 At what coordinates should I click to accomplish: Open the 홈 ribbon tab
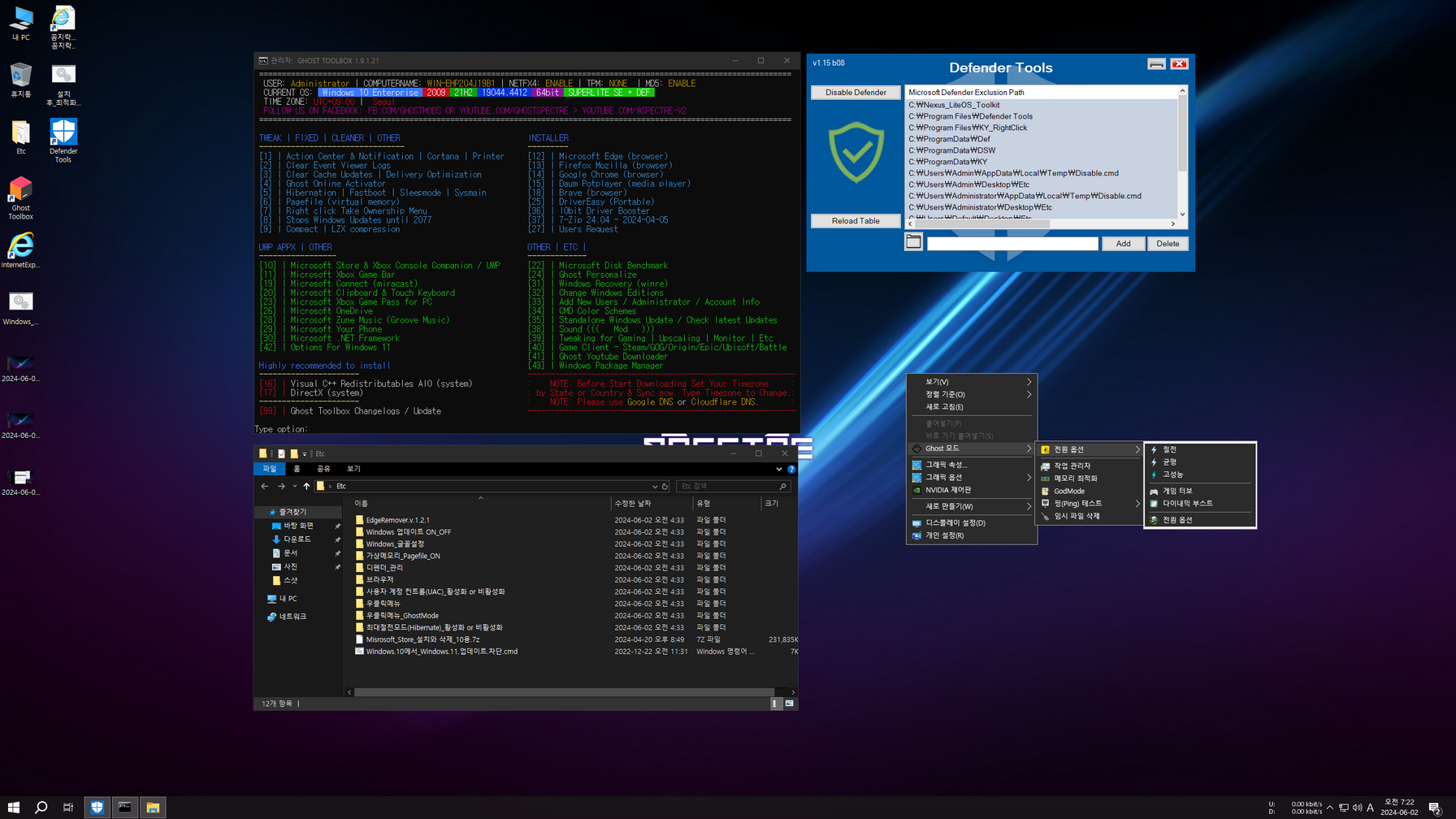click(297, 469)
